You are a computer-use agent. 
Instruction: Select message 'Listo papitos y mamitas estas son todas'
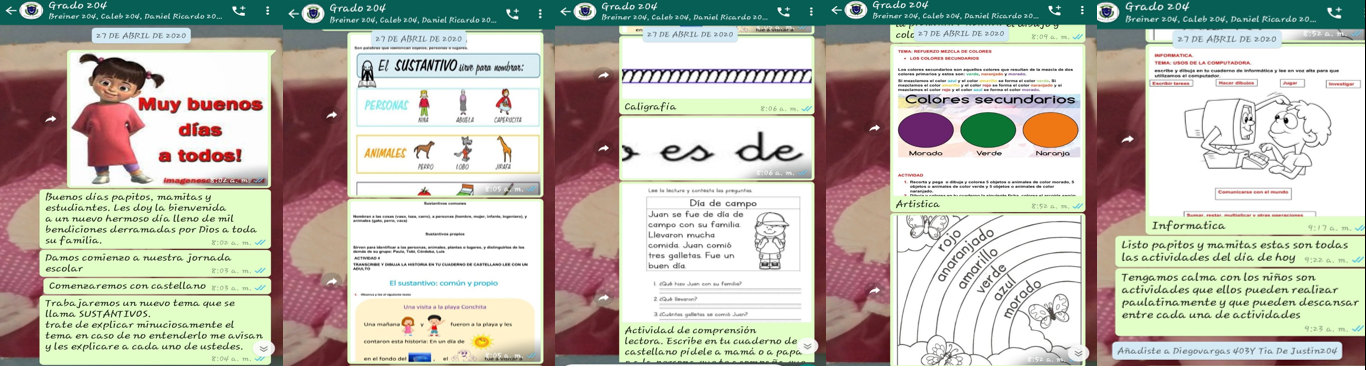tap(1239, 251)
